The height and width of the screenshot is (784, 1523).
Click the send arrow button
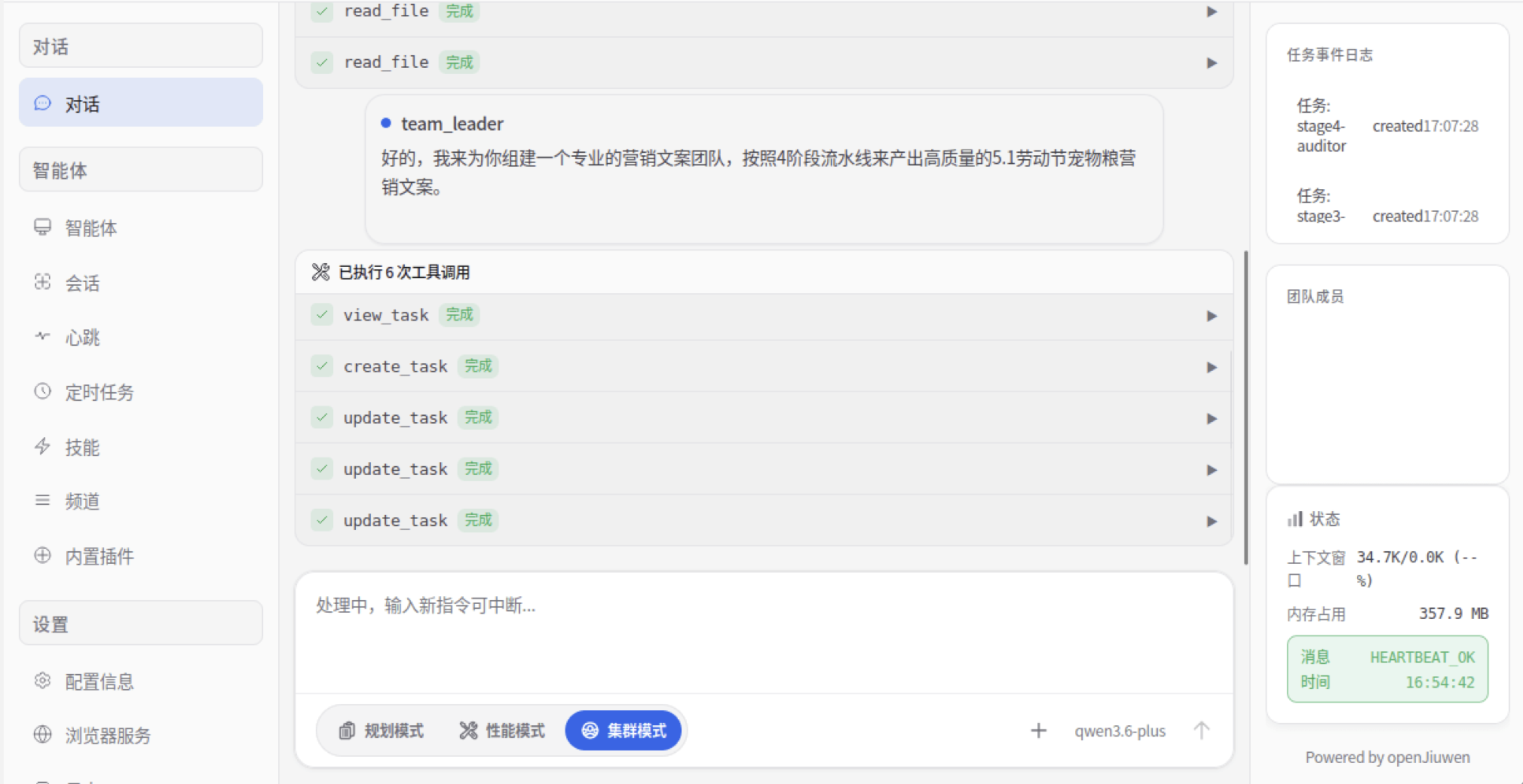tap(1202, 730)
